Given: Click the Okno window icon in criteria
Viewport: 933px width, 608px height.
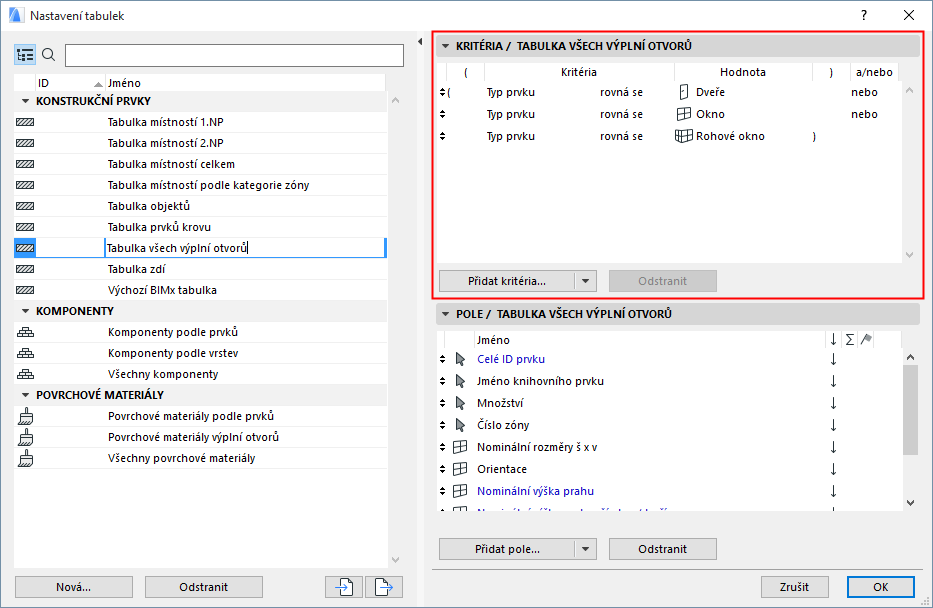Looking at the screenshot, I should [684, 114].
